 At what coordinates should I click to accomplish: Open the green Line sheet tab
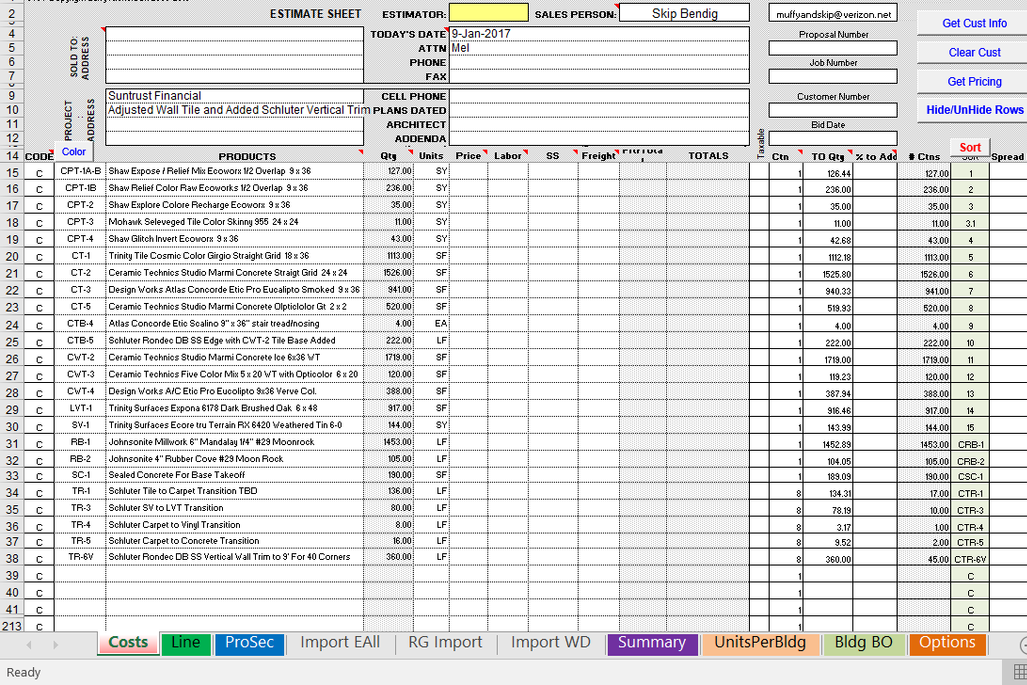(x=185, y=642)
